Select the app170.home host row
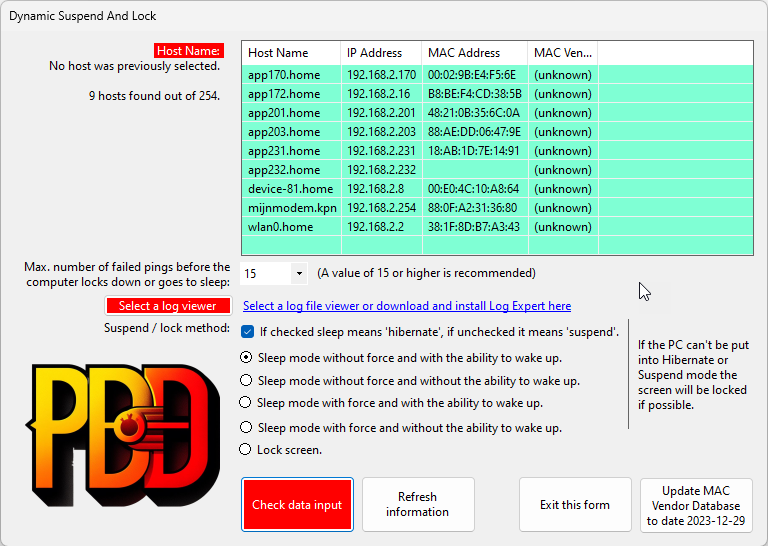 pyautogui.click(x=291, y=75)
